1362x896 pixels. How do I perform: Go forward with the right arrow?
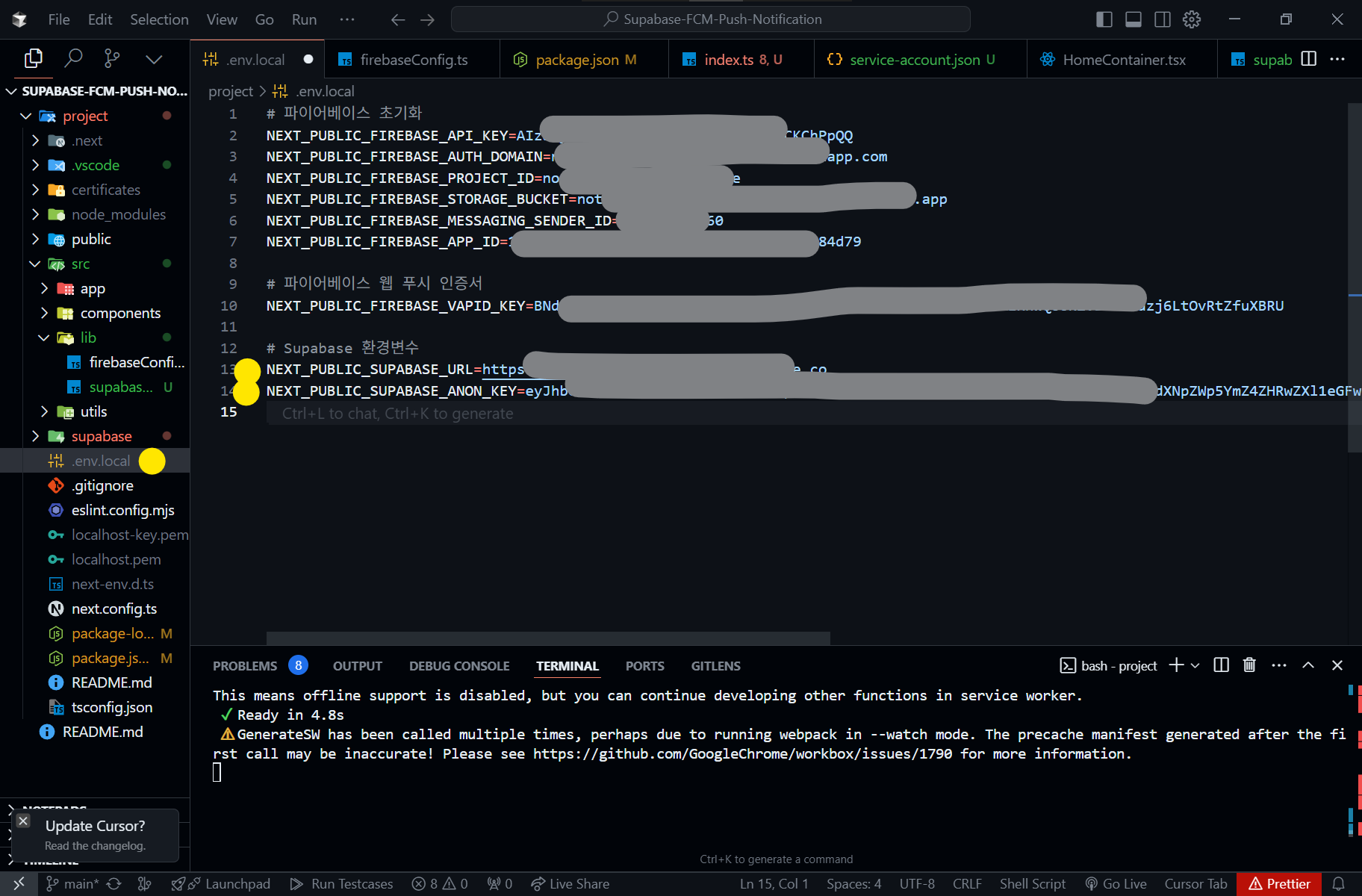(x=427, y=19)
